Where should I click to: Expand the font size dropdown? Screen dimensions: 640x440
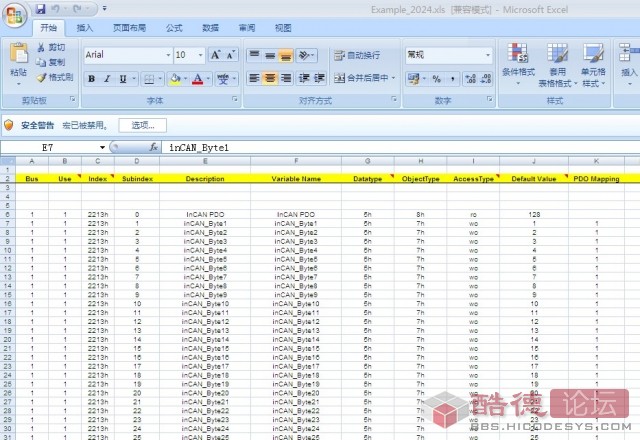point(198,55)
